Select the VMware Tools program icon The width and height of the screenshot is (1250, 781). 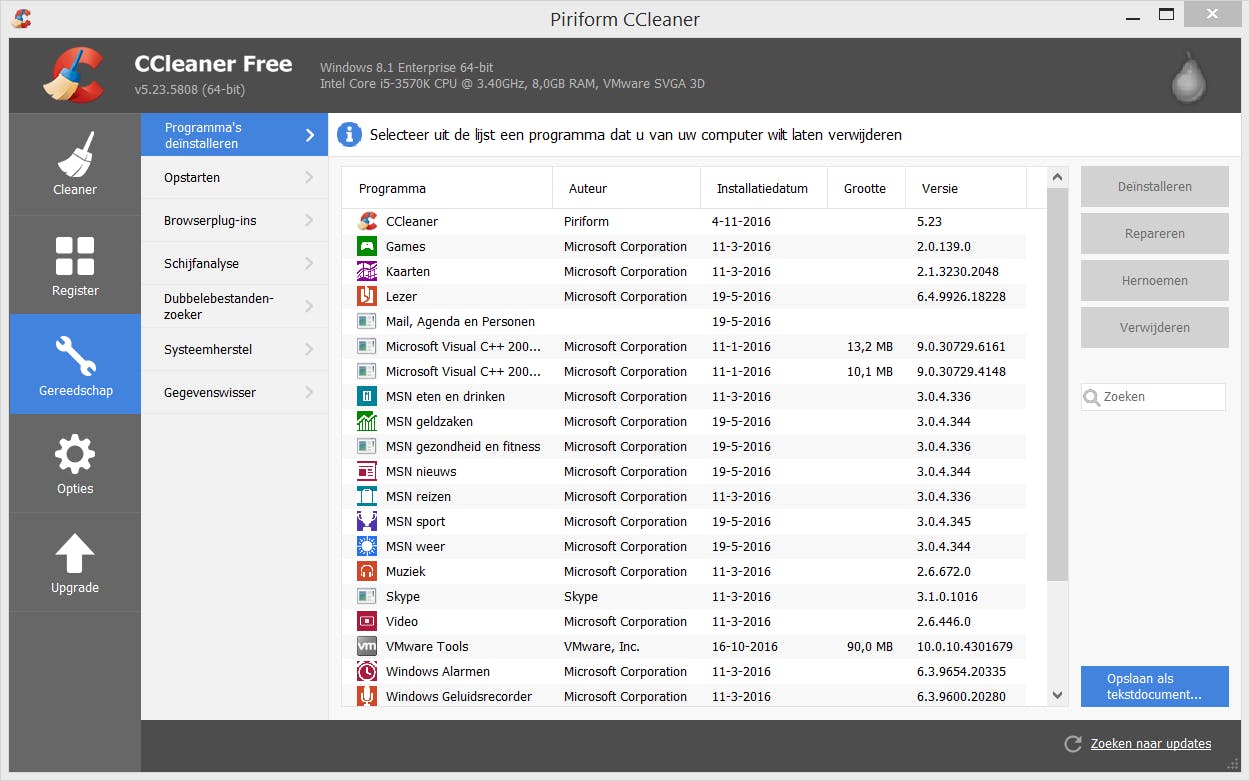[367, 646]
